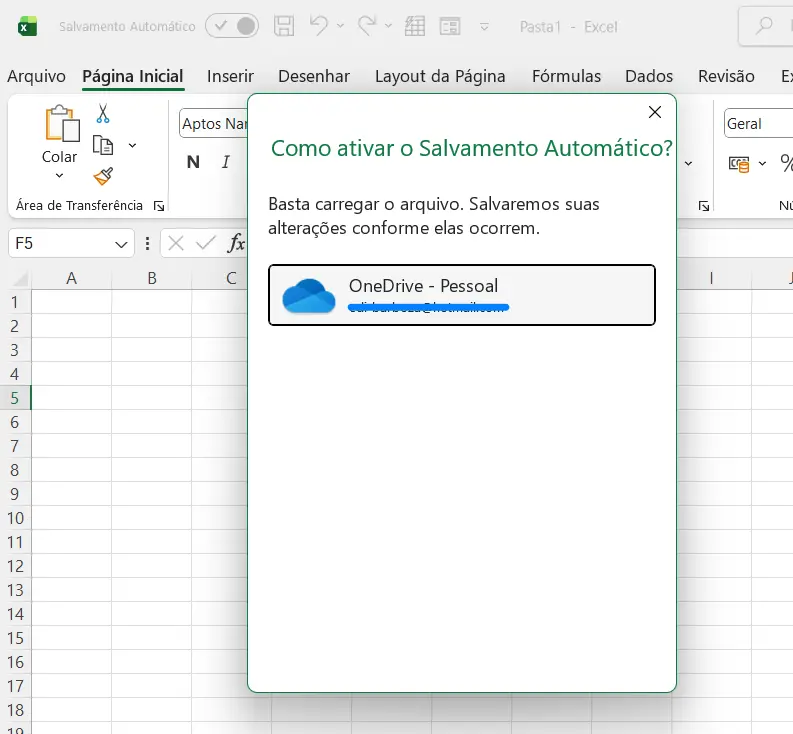This screenshot has width=793, height=734.
Task: Click the formula bar Enter checkmark icon
Action: (205, 243)
